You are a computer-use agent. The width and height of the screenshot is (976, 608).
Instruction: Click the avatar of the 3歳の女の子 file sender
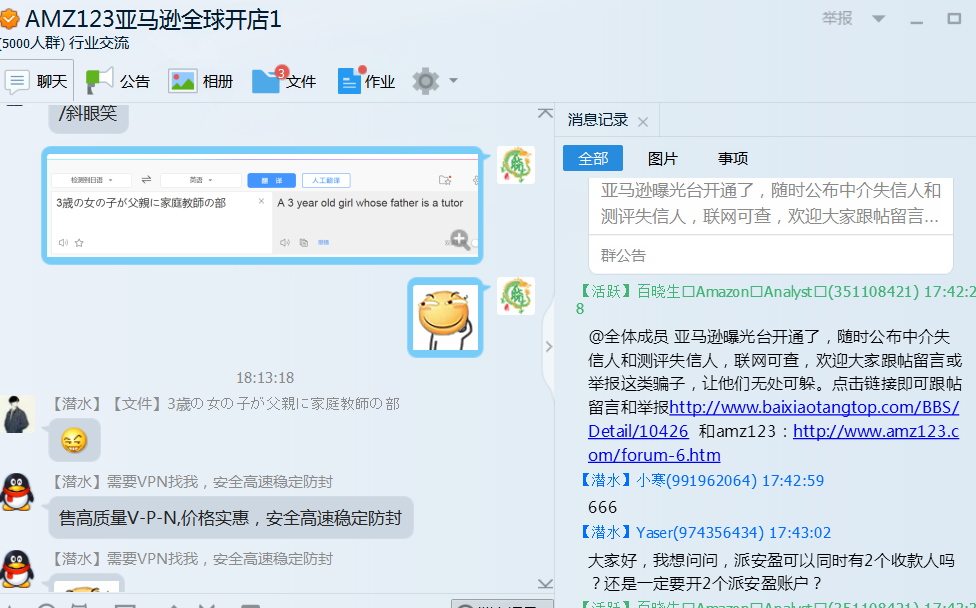[x=17, y=414]
